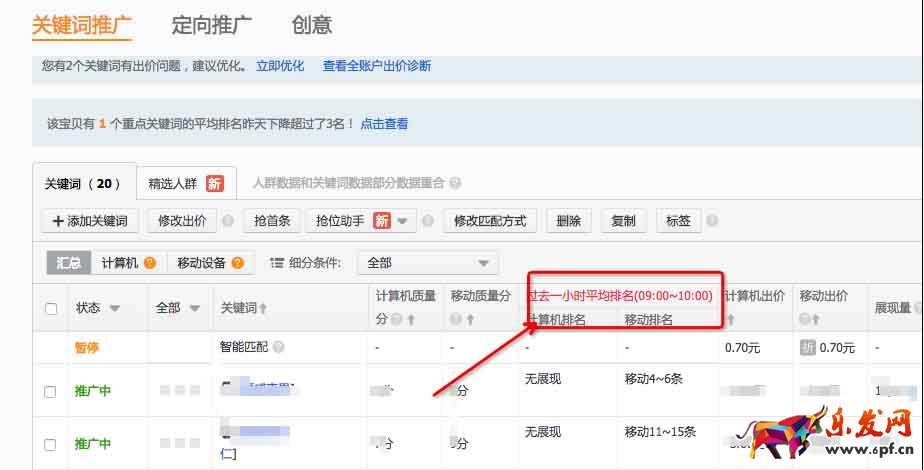Click the help icon after 标签 button

coord(711,221)
